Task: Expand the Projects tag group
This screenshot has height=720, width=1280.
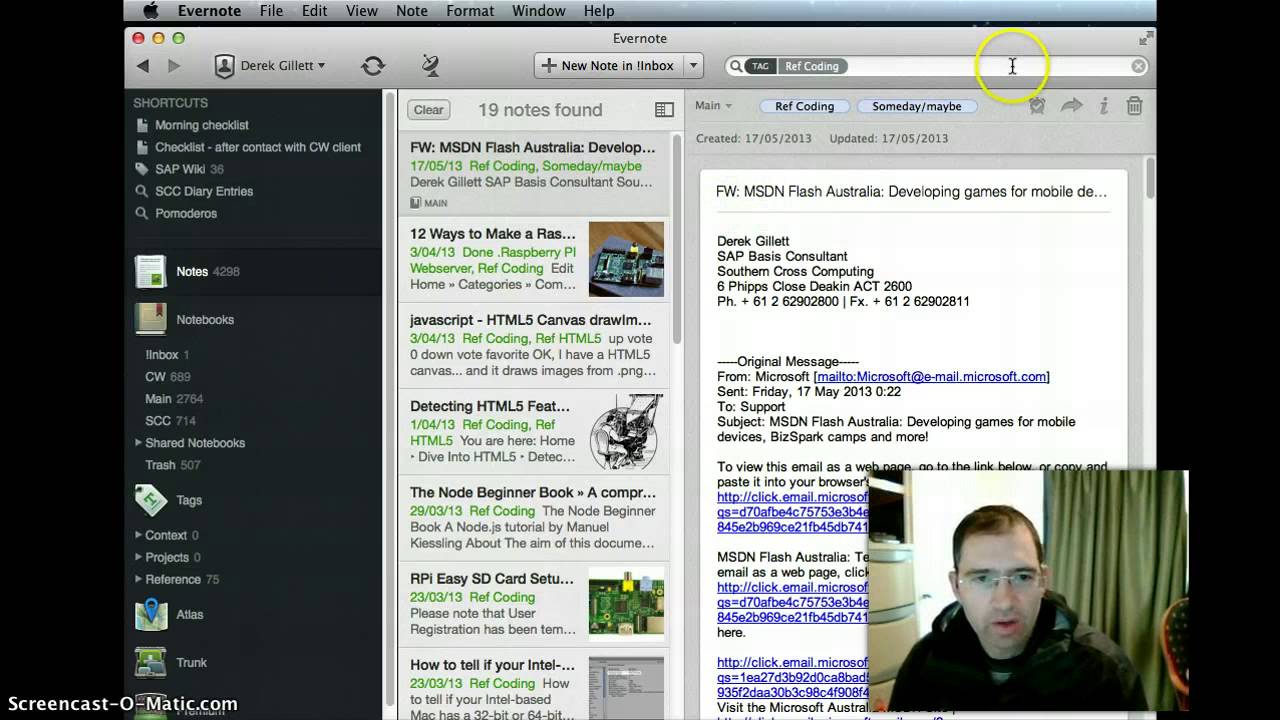Action: tap(139, 557)
